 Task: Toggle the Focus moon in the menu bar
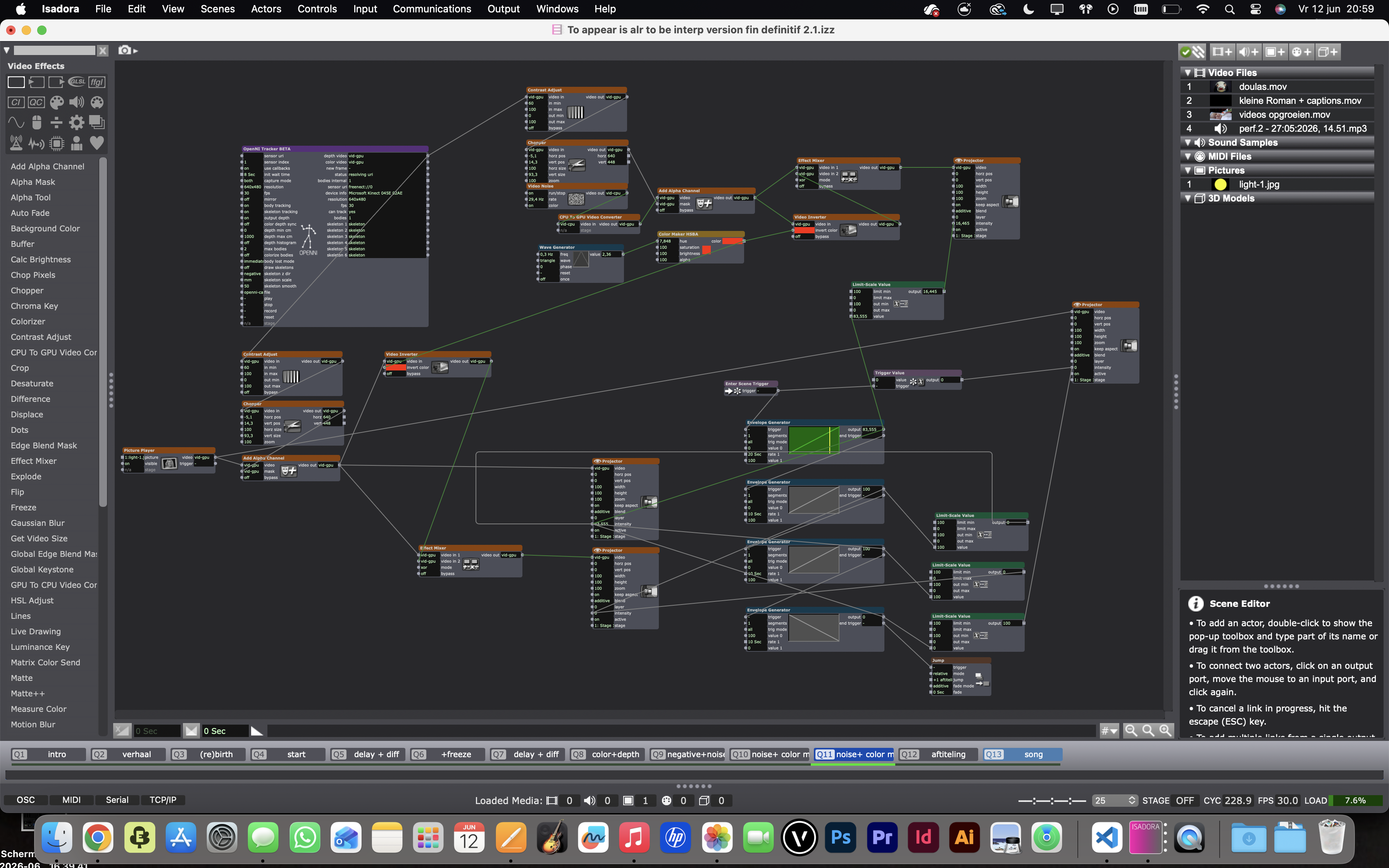click(1029, 9)
